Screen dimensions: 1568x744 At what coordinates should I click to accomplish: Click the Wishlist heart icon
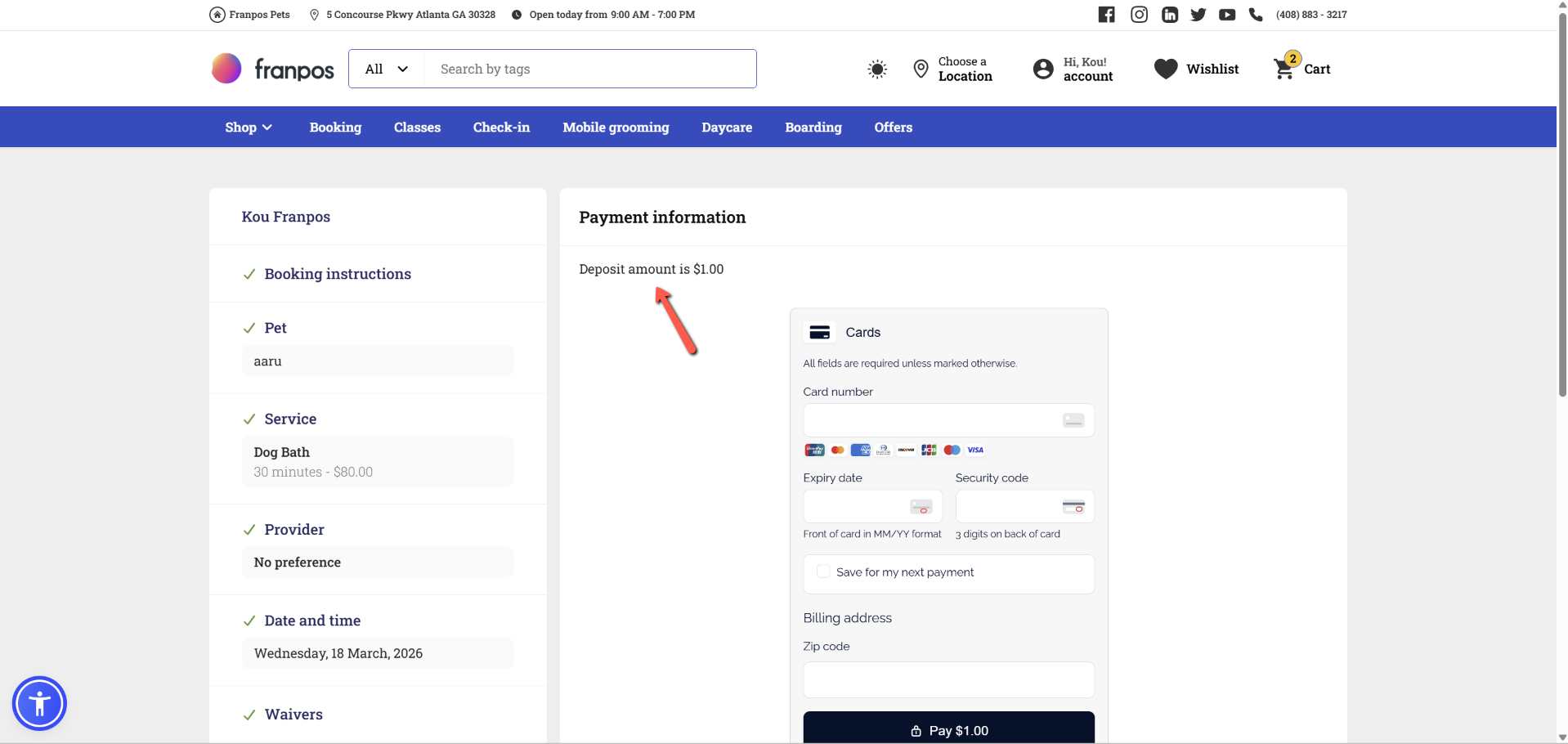[1166, 69]
